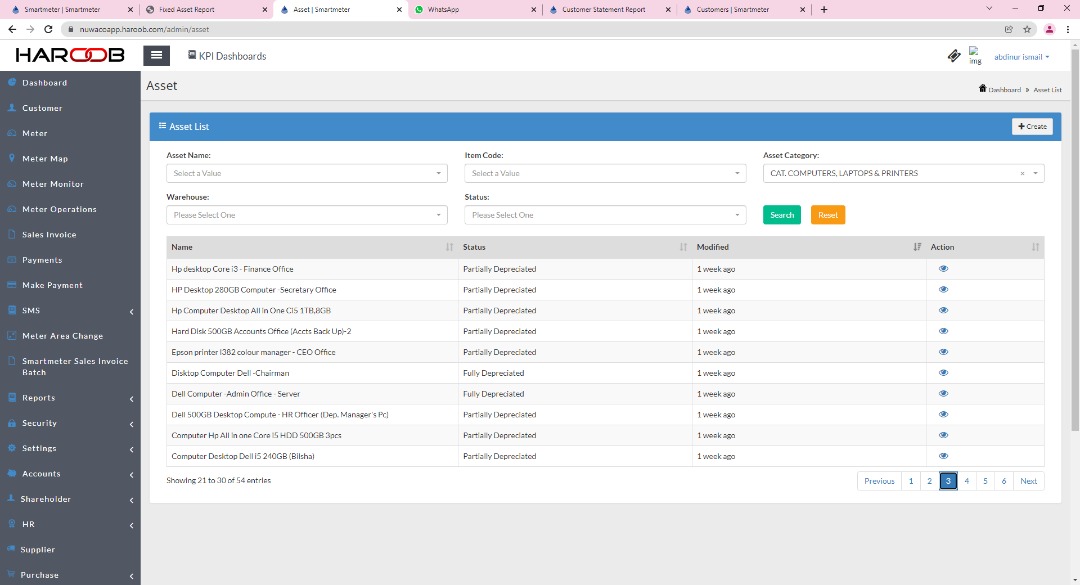Bookmark page with star icon
Image resolution: width=1080 pixels, height=585 pixels.
[1027, 29]
